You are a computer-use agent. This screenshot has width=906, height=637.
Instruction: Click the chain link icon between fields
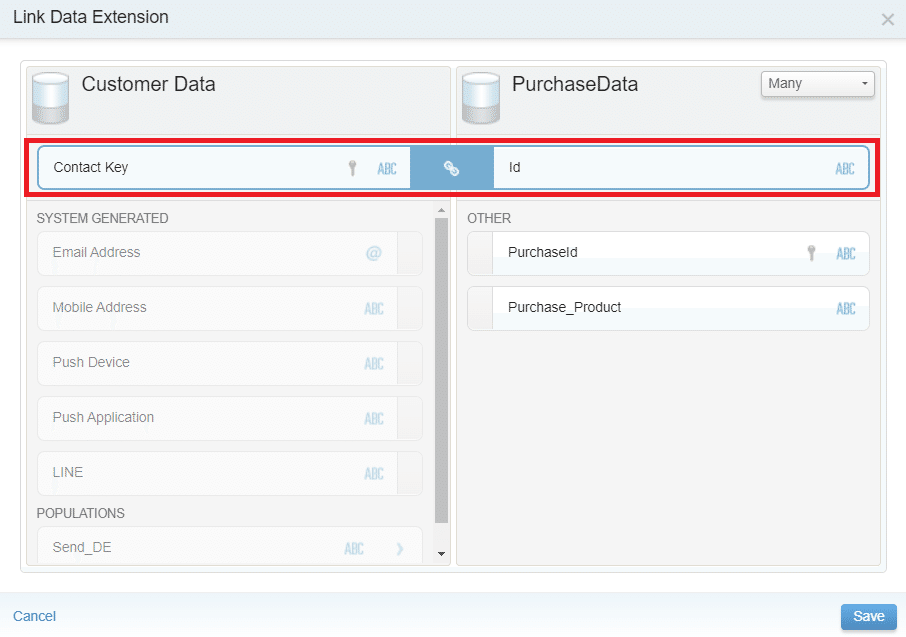[x=451, y=168]
